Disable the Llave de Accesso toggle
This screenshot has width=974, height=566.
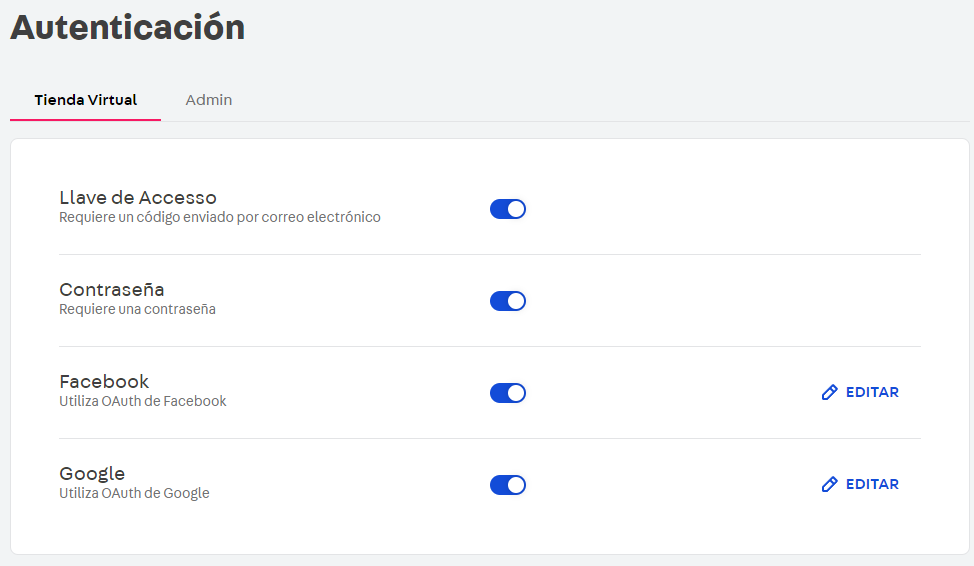pos(508,209)
